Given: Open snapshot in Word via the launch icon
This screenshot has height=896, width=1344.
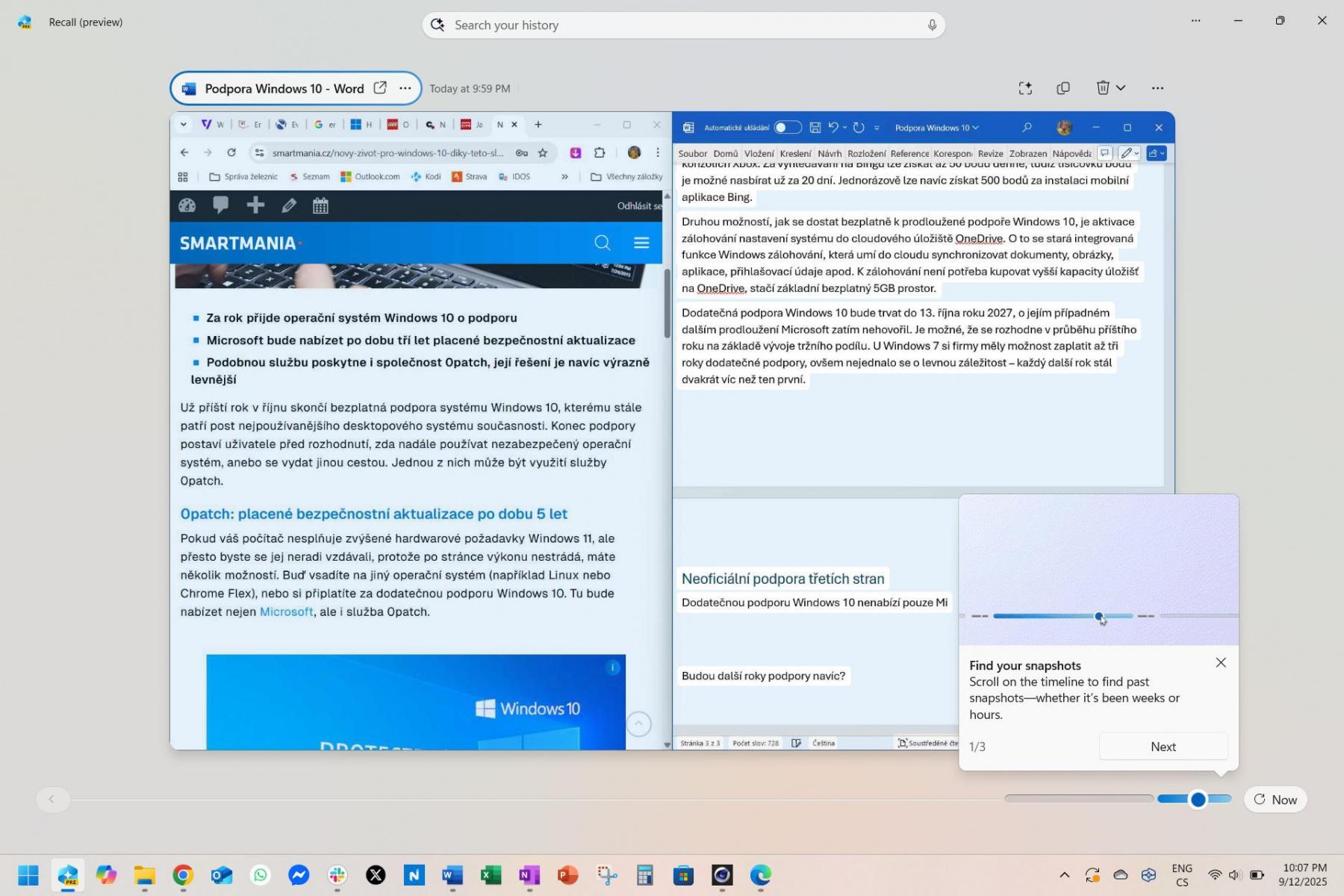Looking at the screenshot, I should point(380,88).
